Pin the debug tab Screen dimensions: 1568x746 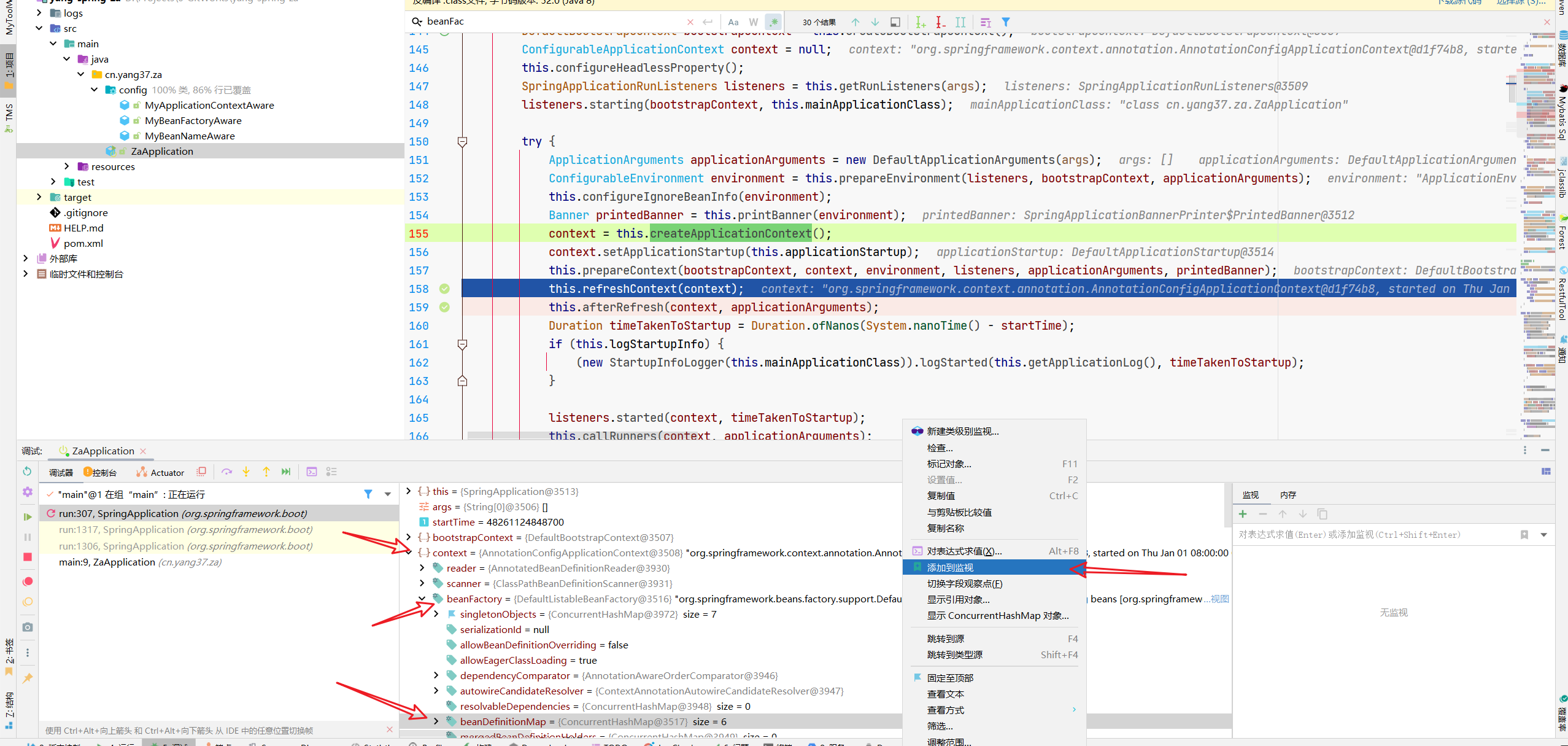pyautogui.click(x=27, y=678)
